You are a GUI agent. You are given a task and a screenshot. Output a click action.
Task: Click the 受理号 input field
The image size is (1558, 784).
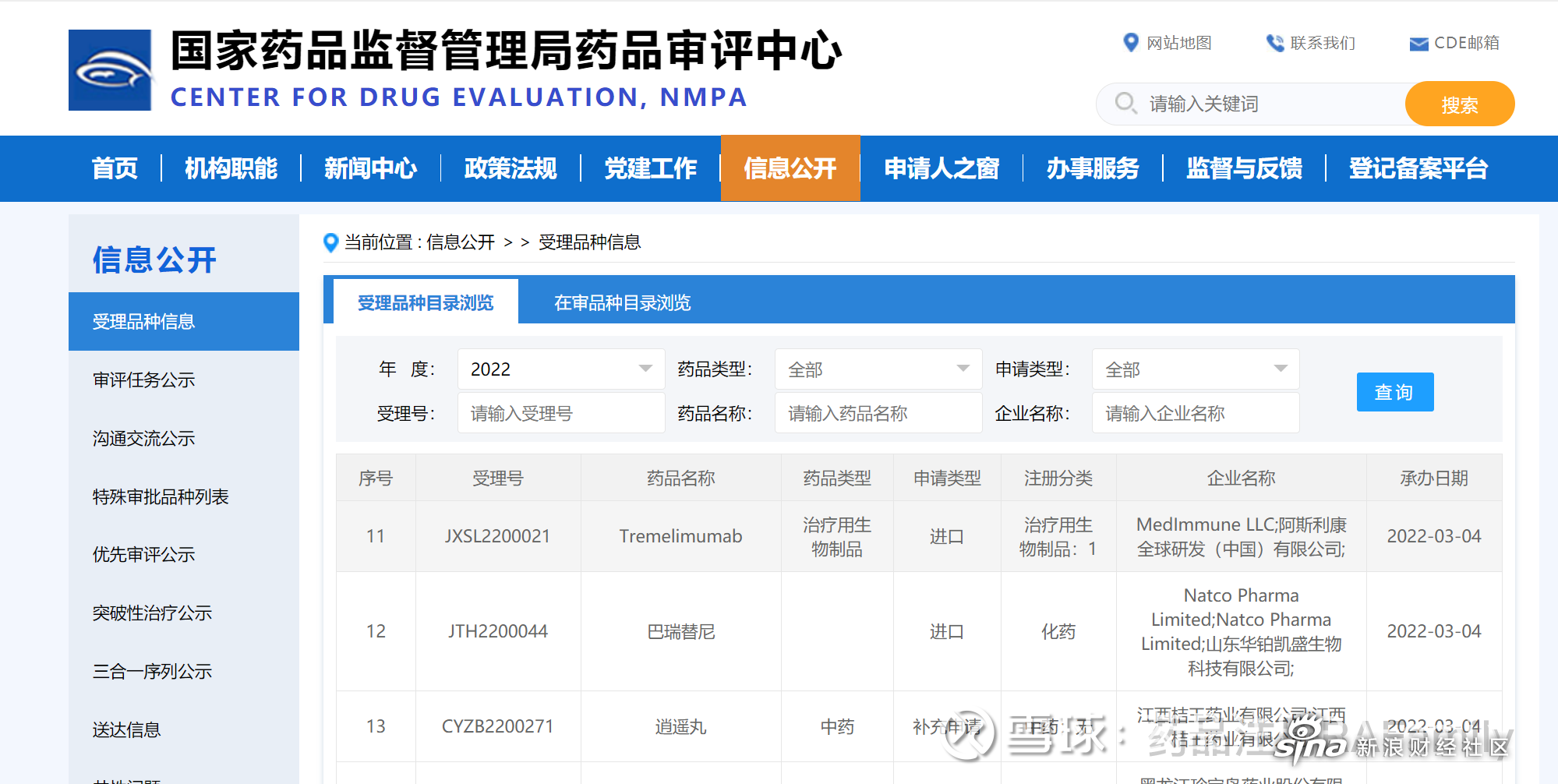coord(560,412)
